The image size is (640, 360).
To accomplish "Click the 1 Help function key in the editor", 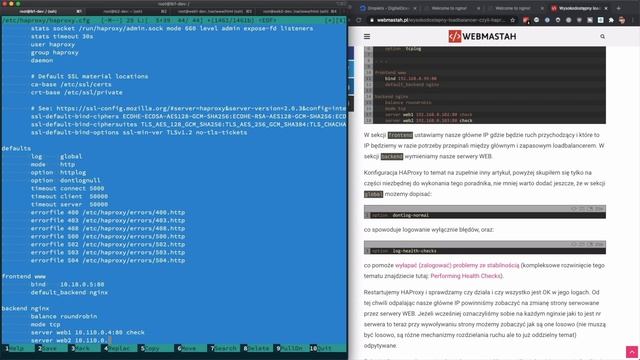I will (x=16, y=348).
